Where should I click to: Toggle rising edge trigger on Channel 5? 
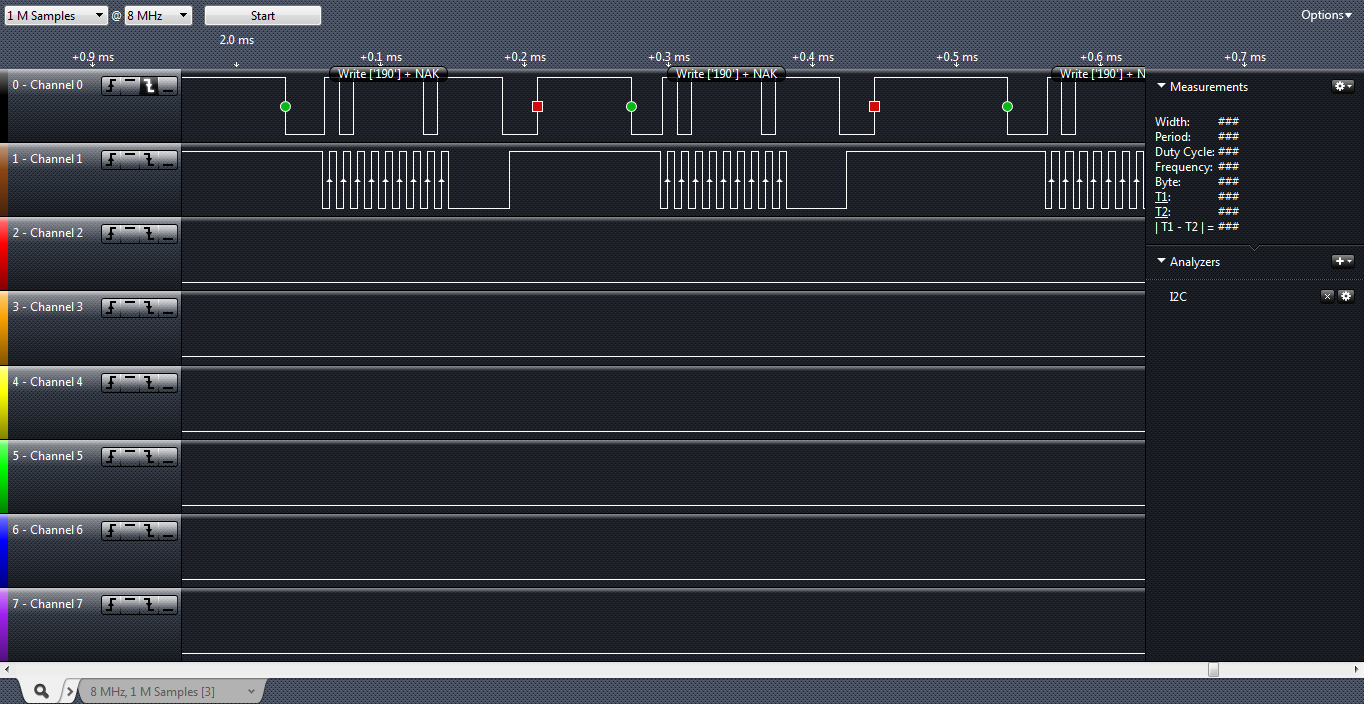[x=111, y=457]
